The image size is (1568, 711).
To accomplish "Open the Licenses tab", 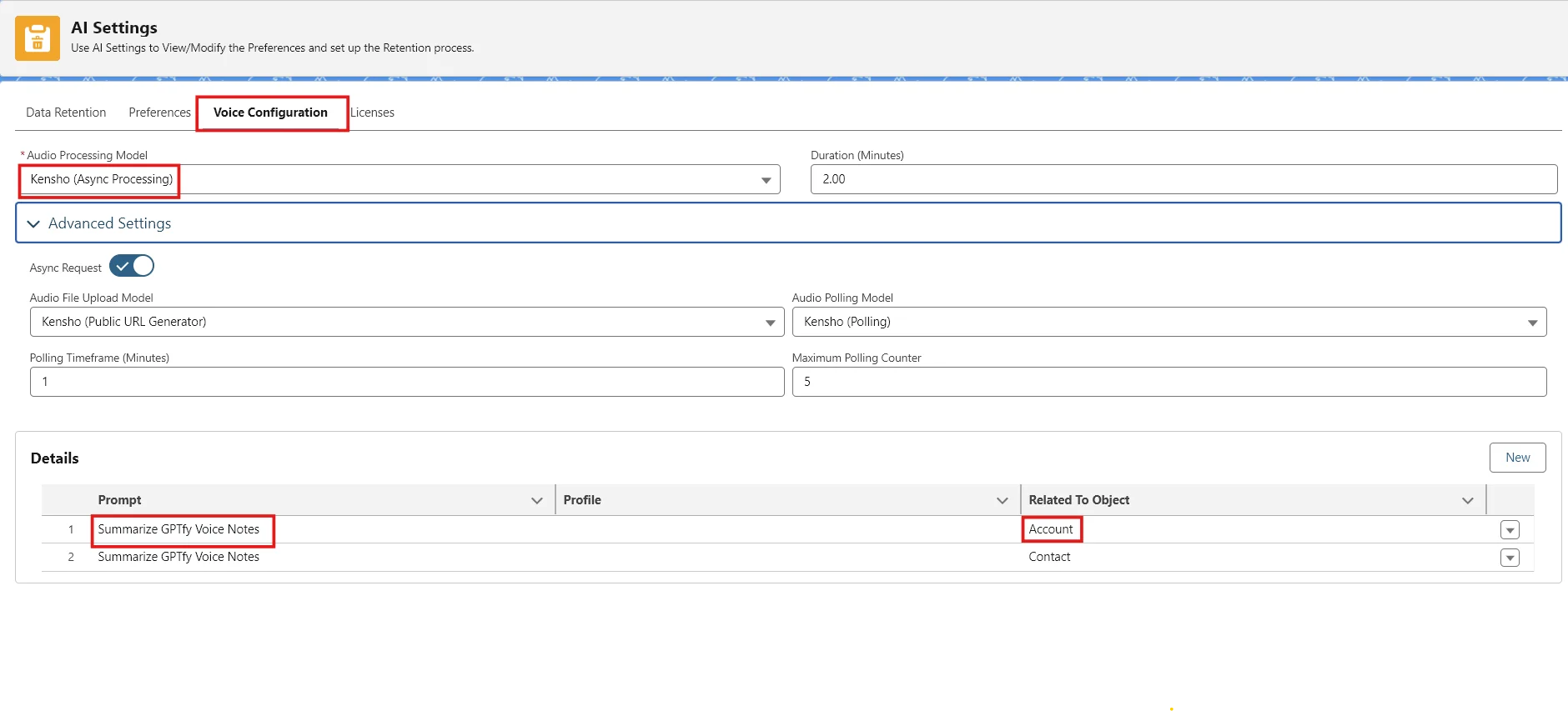I will pos(372,113).
